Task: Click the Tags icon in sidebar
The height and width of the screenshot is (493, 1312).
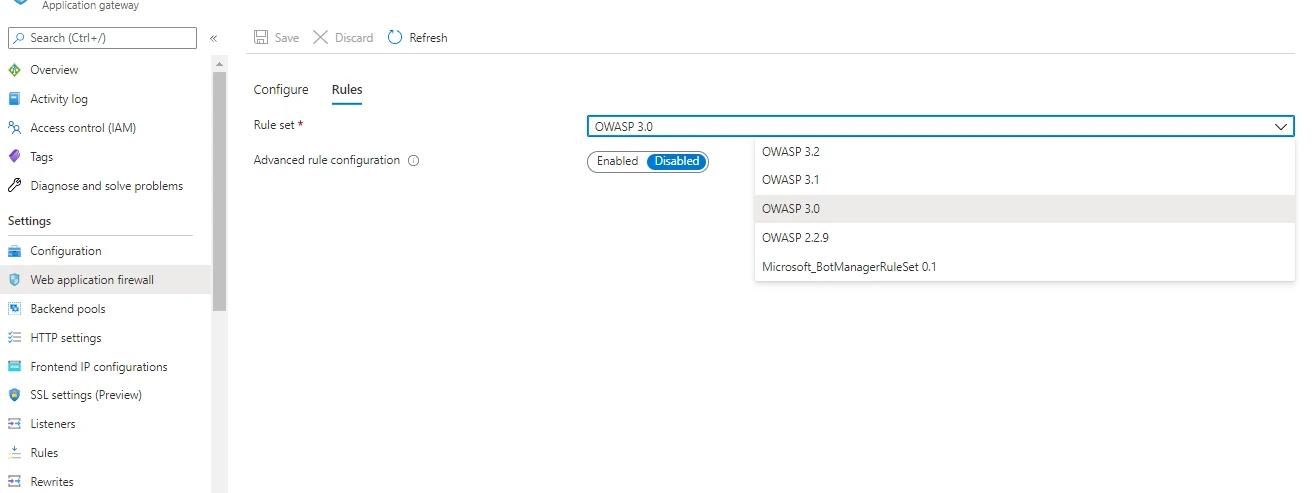Action: pyautogui.click(x=14, y=157)
